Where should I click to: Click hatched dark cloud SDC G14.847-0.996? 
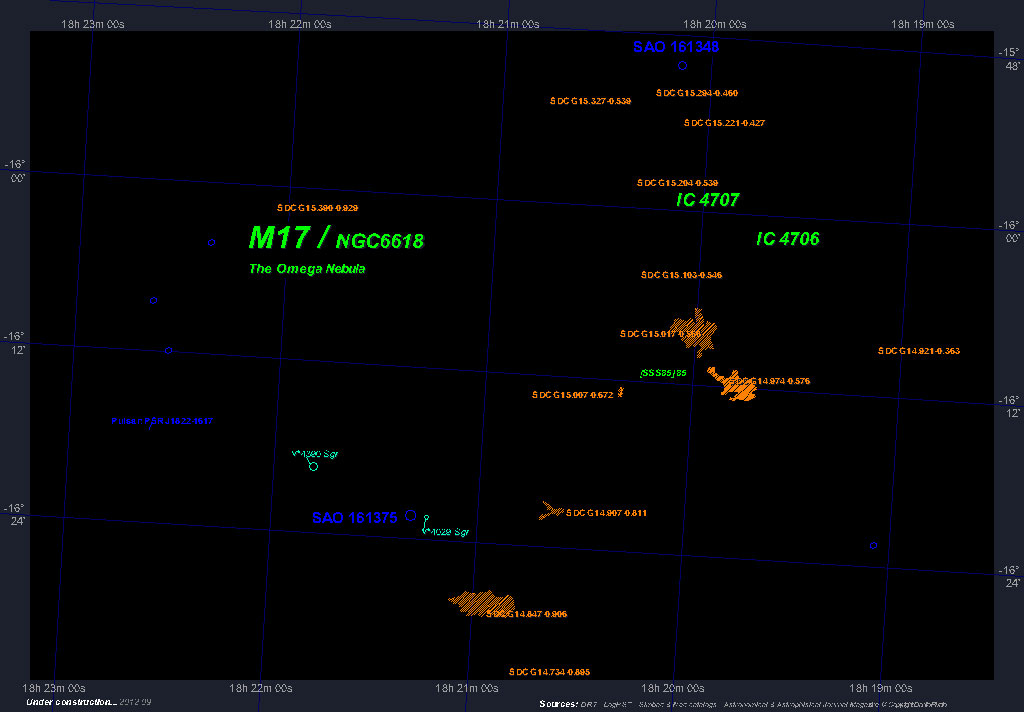[480, 602]
